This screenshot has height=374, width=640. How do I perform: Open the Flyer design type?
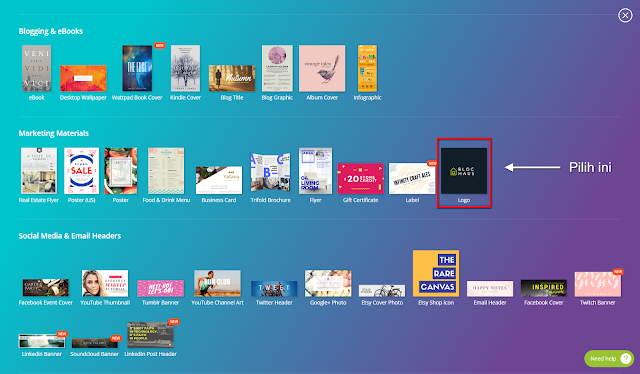[316, 171]
